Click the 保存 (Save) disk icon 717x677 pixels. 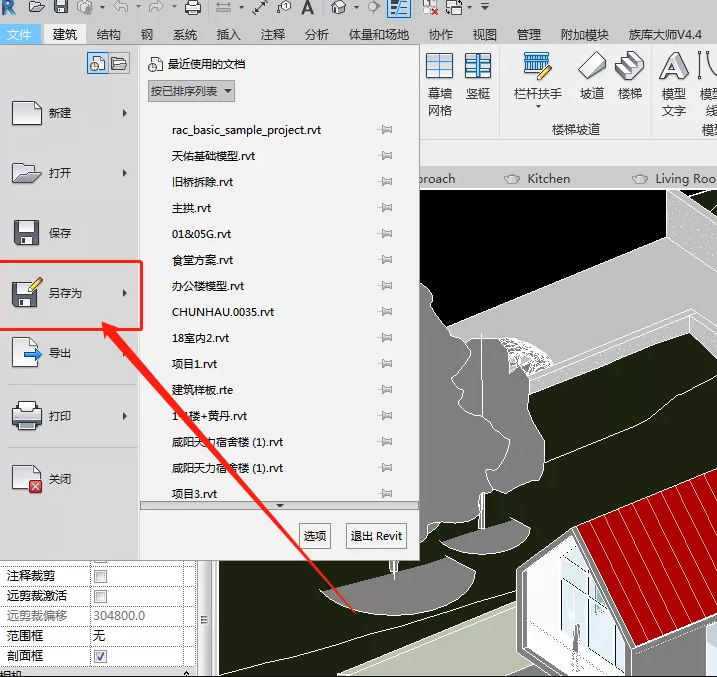coord(27,233)
